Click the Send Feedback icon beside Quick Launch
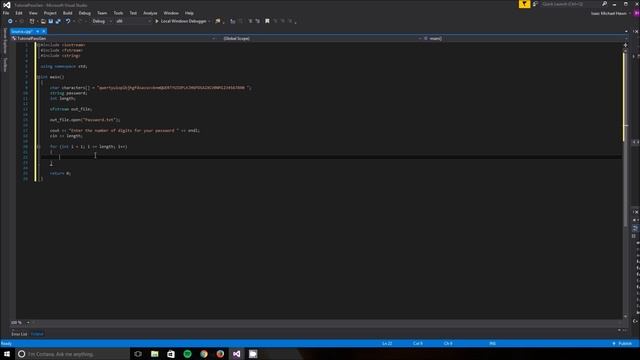Screen dimensions: 640x360 coord(535,4)
